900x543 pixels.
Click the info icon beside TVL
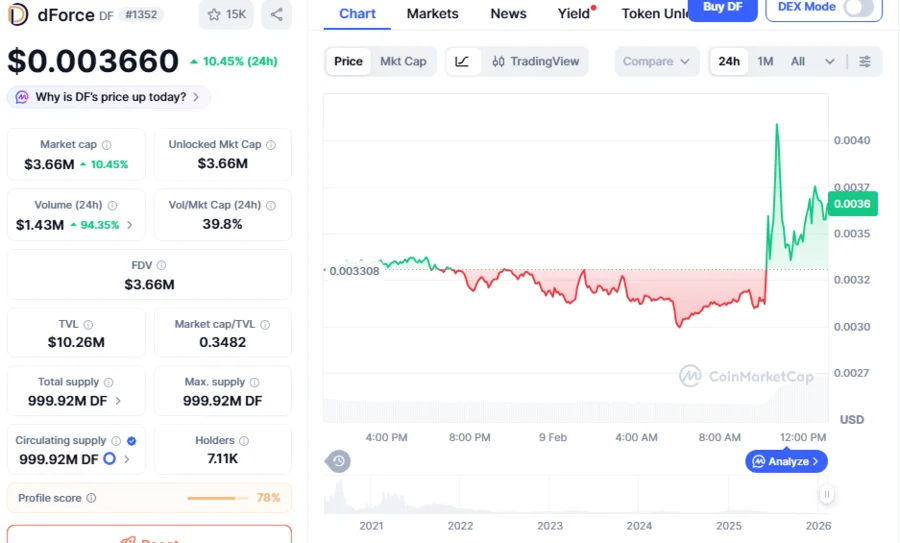(x=88, y=325)
